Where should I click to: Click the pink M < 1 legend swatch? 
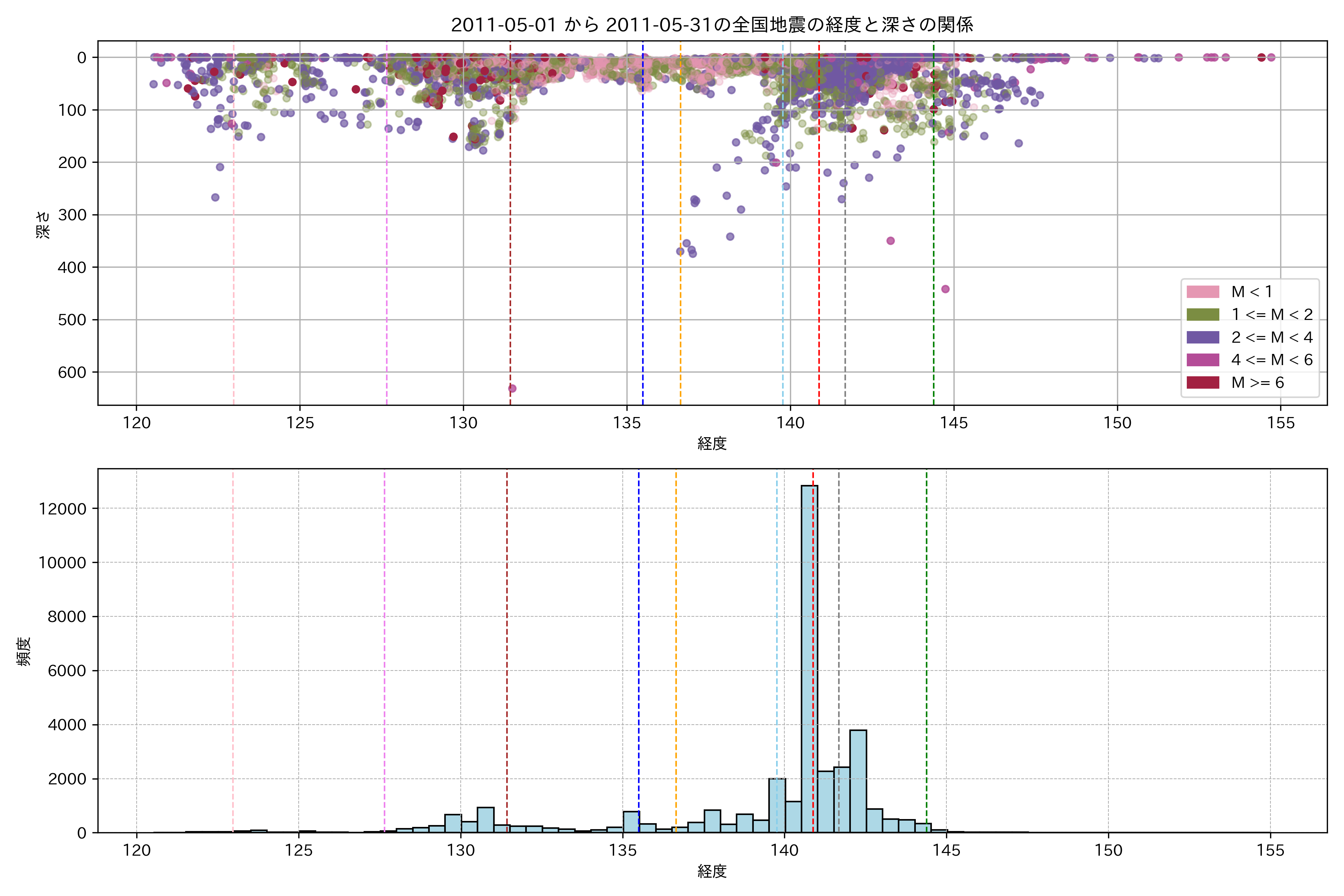pyautogui.click(x=1203, y=292)
